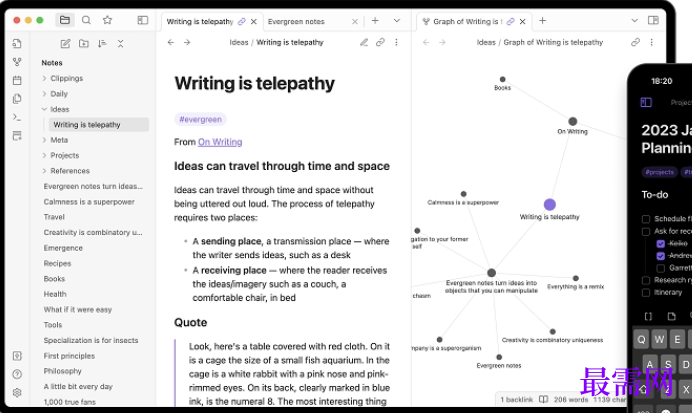Click the 1 backlink status item
692x413 pixels.
516,399
